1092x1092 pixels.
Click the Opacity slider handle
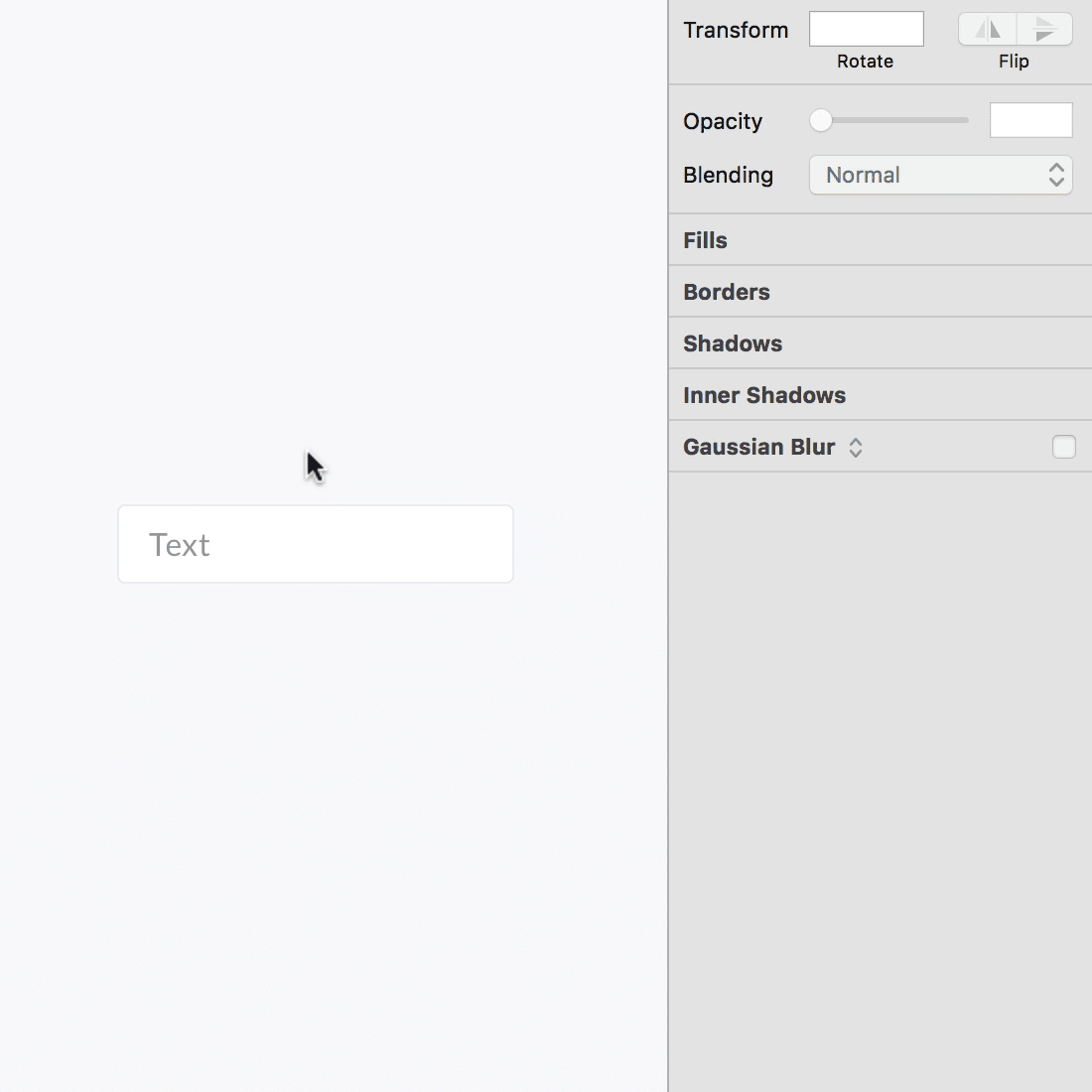820,120
